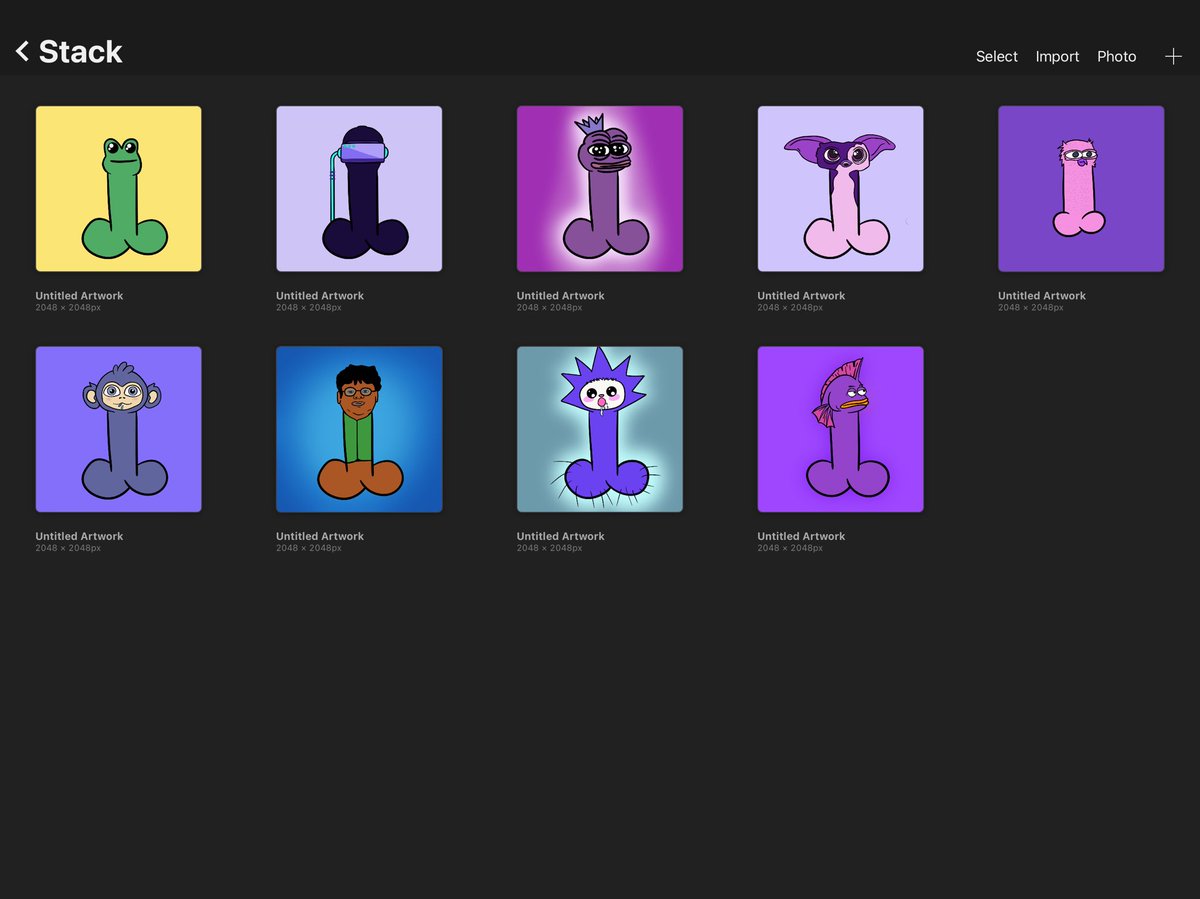Rename Untitled Artwork under the big-eared gremlin
1200x899 pixels.
tap(801, 296)
